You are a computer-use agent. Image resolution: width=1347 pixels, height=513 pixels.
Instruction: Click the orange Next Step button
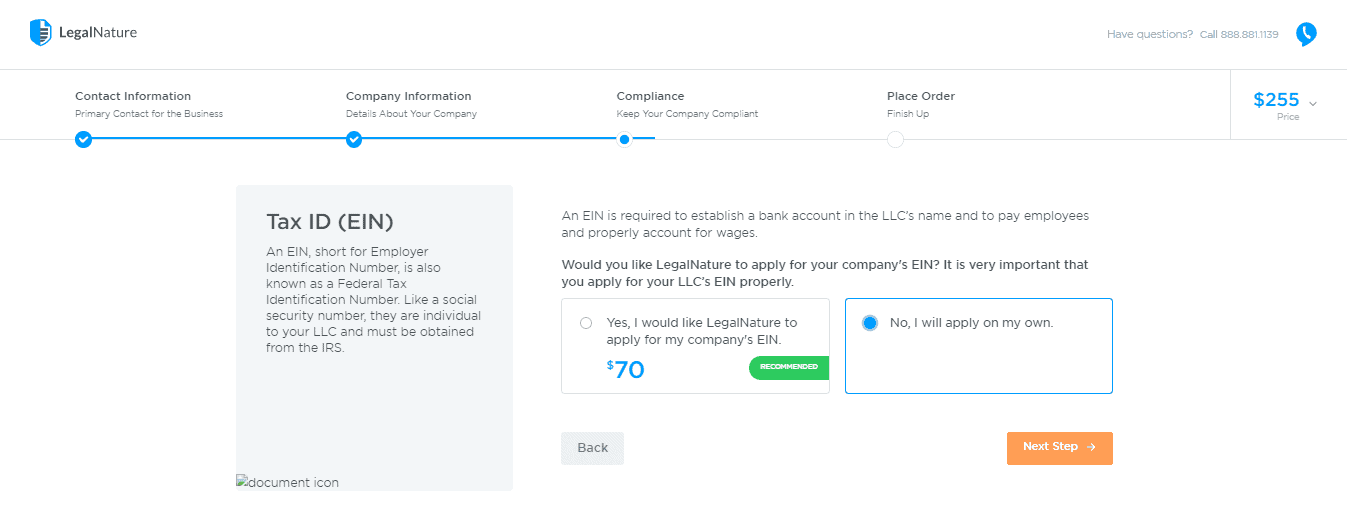coord(1059,448)
